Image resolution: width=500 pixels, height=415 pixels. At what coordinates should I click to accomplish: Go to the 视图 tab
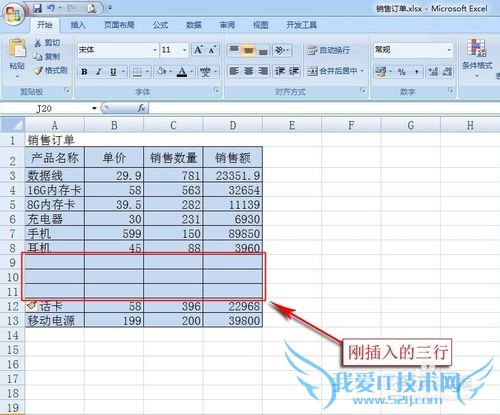pos(260,25)
